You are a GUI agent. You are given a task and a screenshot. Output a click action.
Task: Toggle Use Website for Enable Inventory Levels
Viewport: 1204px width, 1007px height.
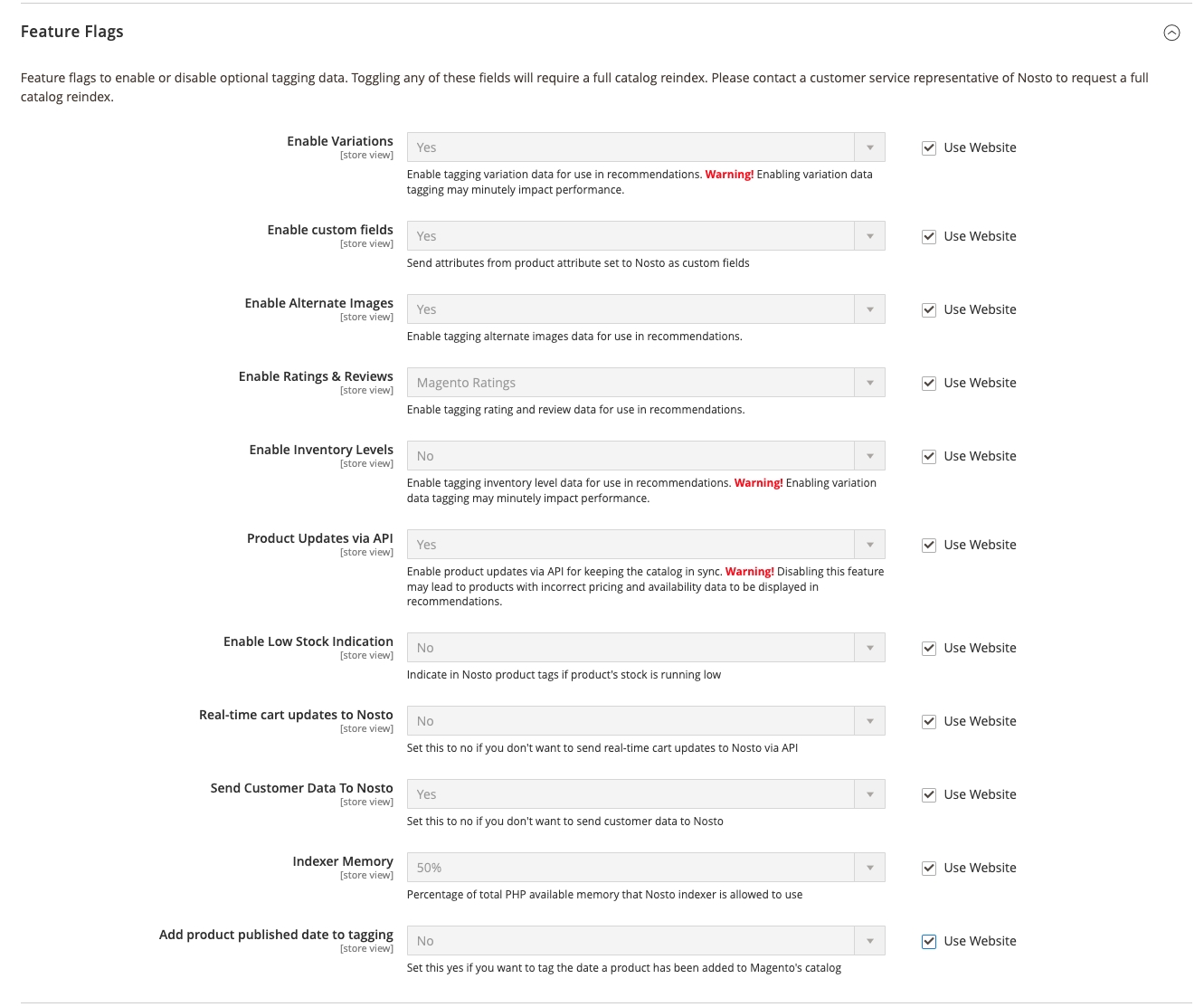tap(929, 457)
